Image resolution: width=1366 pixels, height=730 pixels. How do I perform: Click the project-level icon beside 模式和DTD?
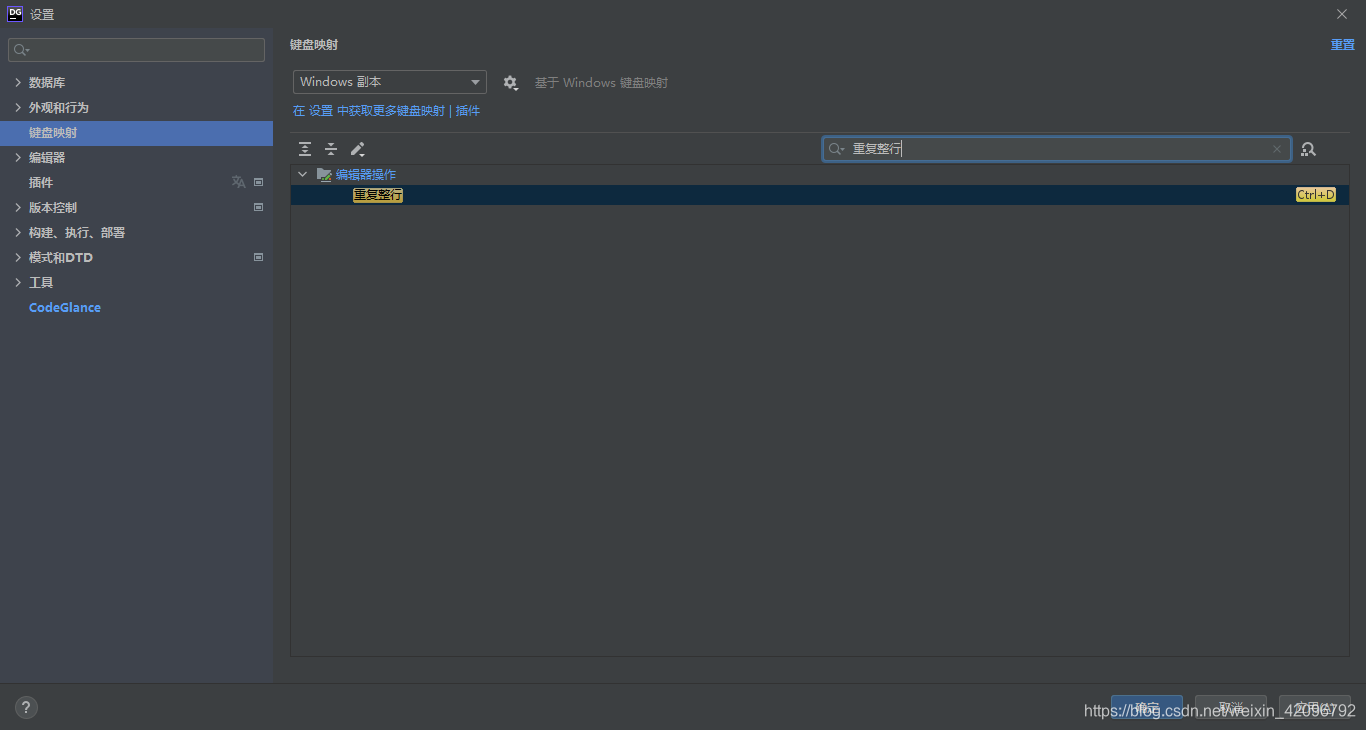pos(258,257)
